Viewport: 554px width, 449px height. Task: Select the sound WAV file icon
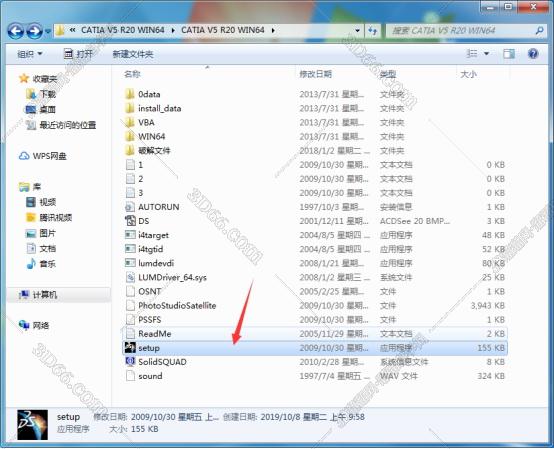click(x=130, y=376)
